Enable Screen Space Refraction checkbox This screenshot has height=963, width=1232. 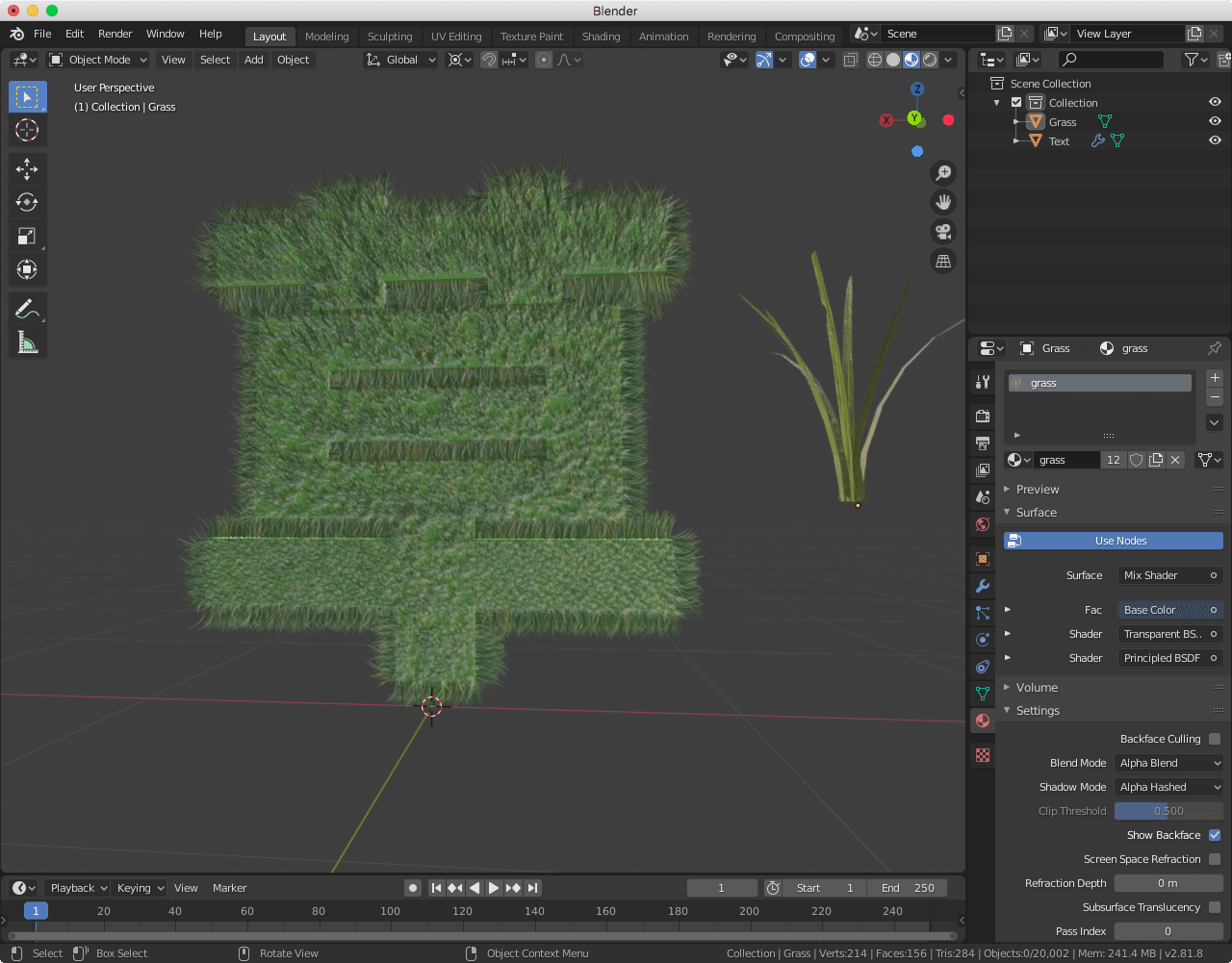pos(1215,859)
